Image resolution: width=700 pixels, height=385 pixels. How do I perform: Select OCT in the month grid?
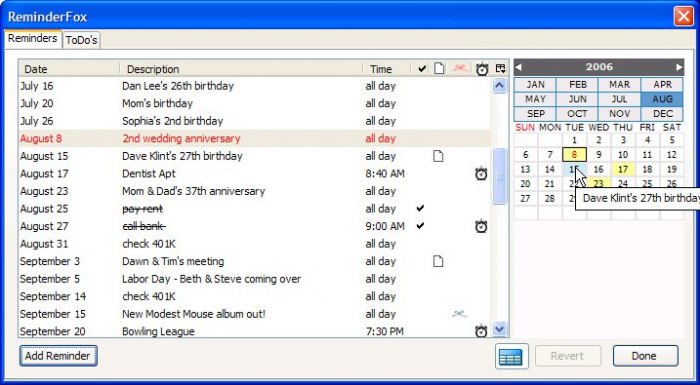click(x=577, y=113)
